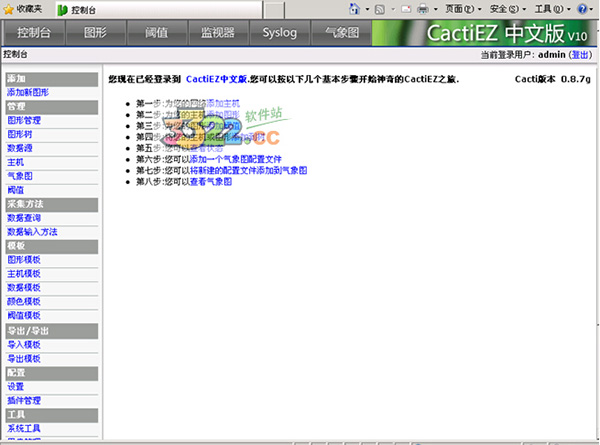Image resolution: width=600 pixels, height=445 pixels.
Task: Click the green Cacti icon on browser tab
Action: [x=62, y=9]
